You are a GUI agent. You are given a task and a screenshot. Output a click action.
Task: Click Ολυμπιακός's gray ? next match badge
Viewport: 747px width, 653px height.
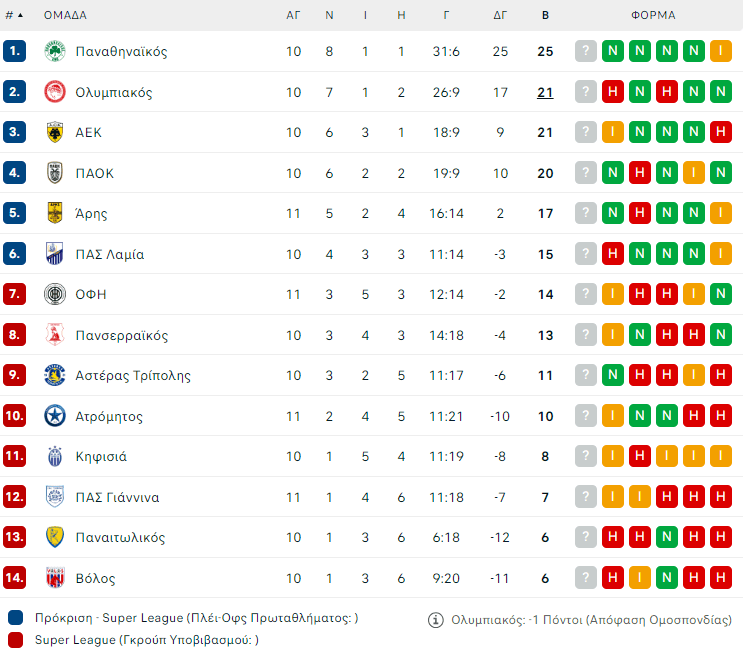pyautogui.click(x=586, y=92)
